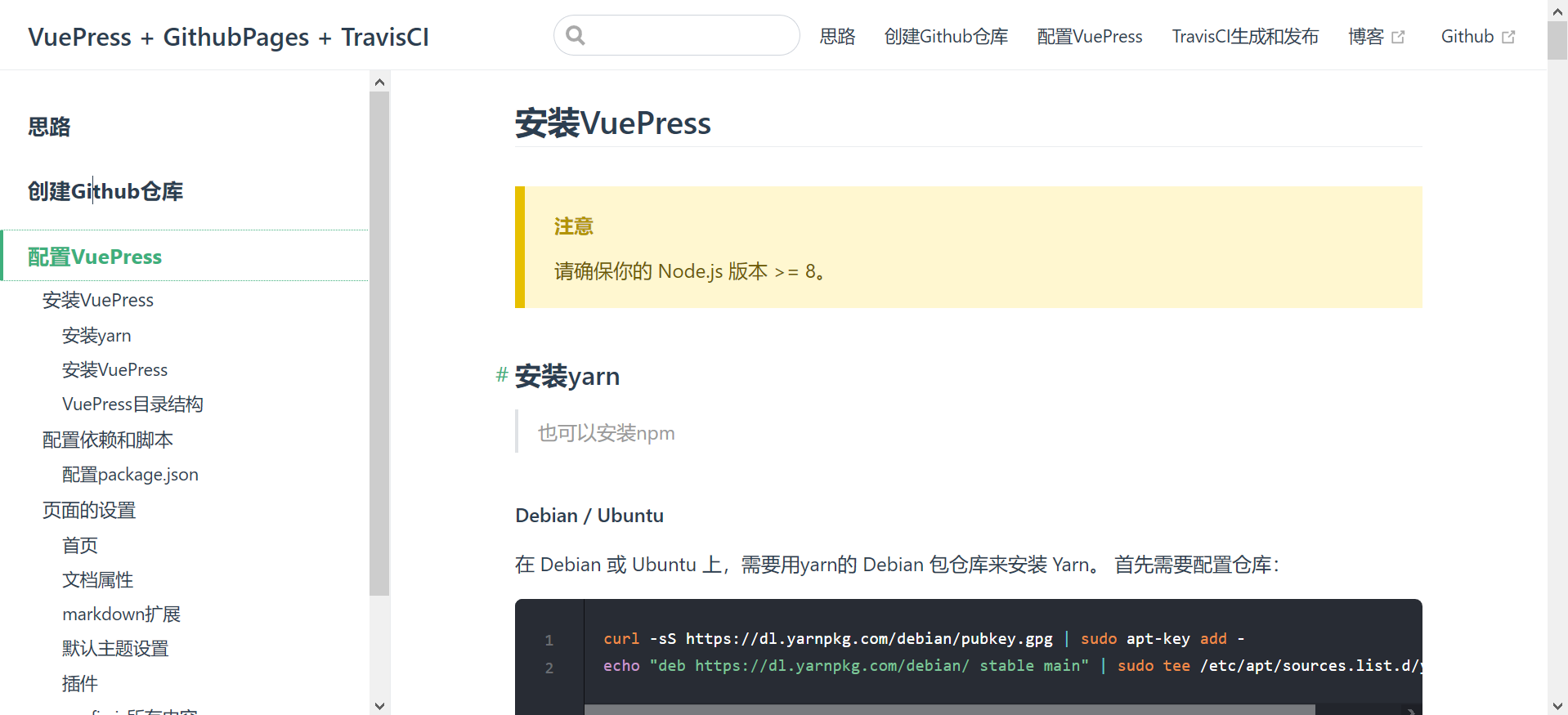Click the 也可以安装npm blockquote text
The width and height of the screenshot is (1568, 715).
606,432
